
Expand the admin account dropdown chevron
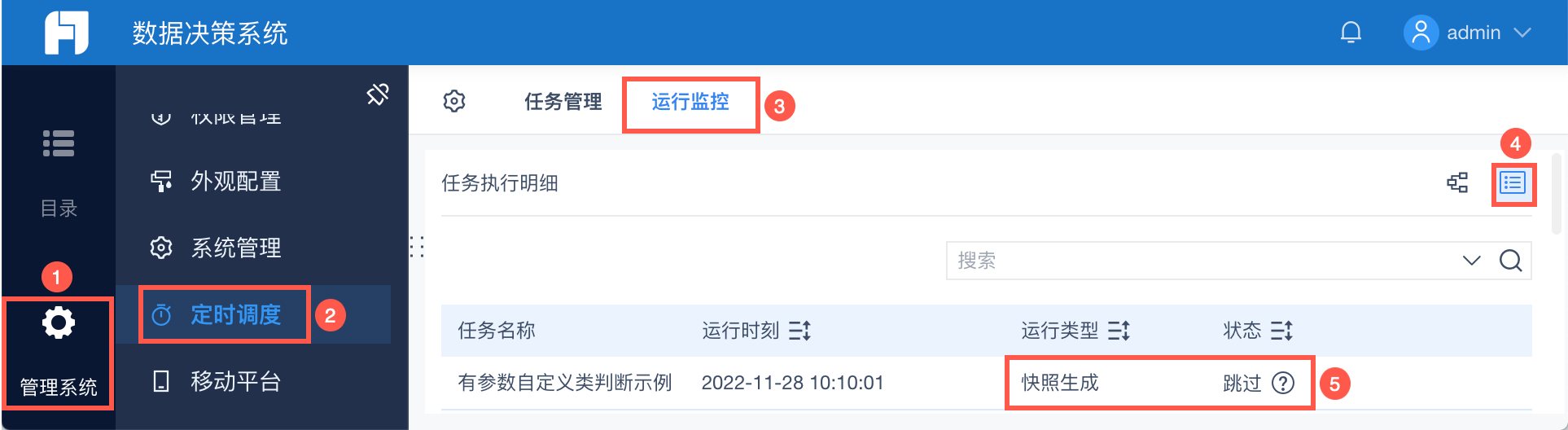(1522, 33)
